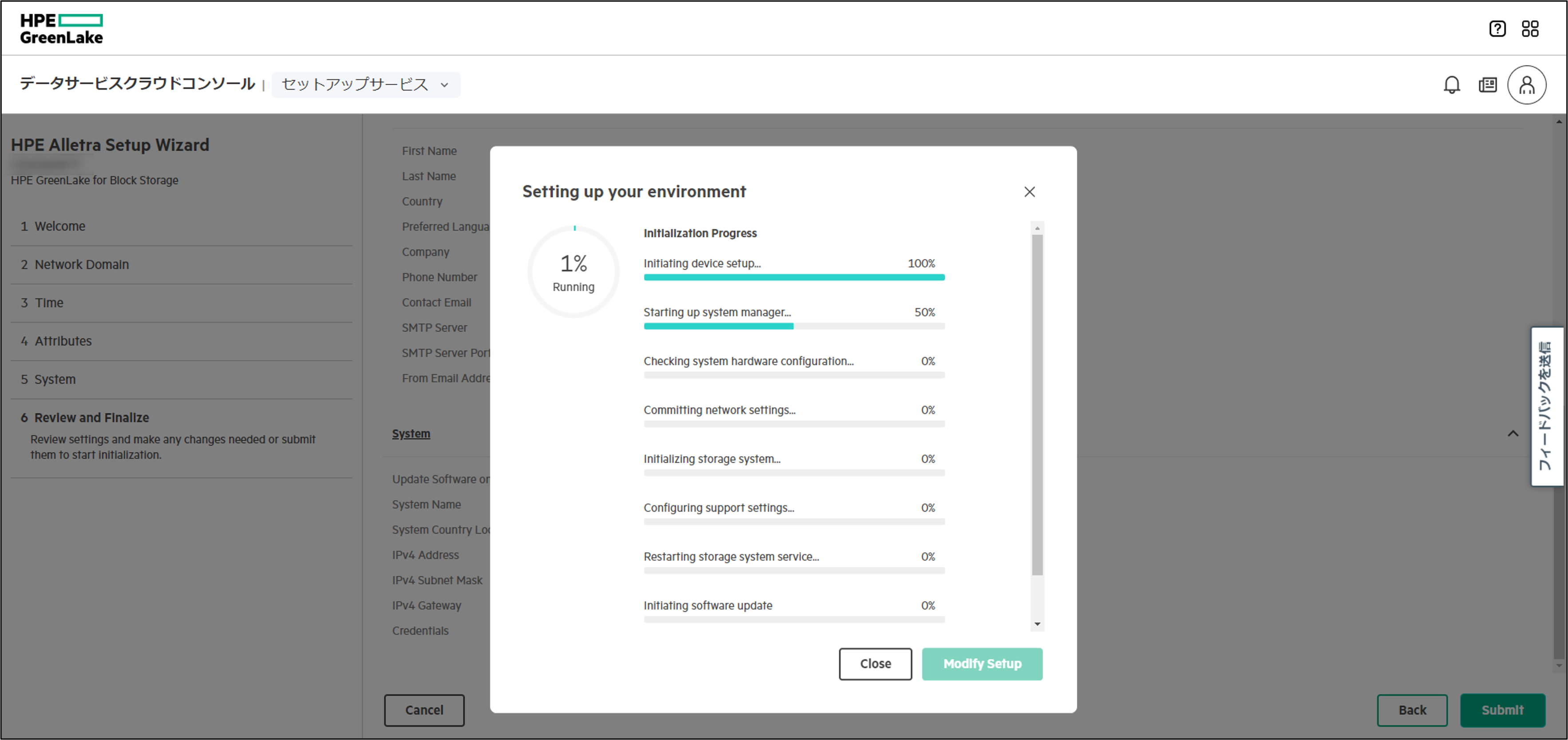Open the news announcements icon
This screenshot has width=1568, height=740.
1487,85
